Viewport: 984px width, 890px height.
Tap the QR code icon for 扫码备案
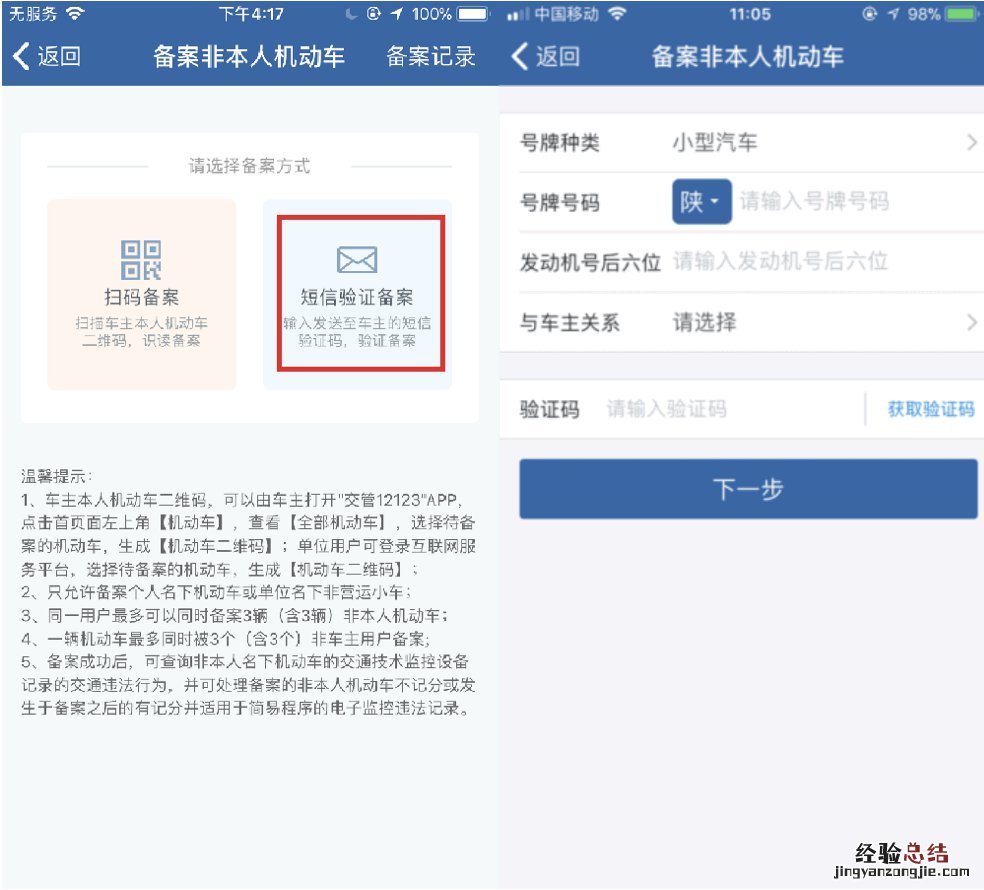click(141, 260)
